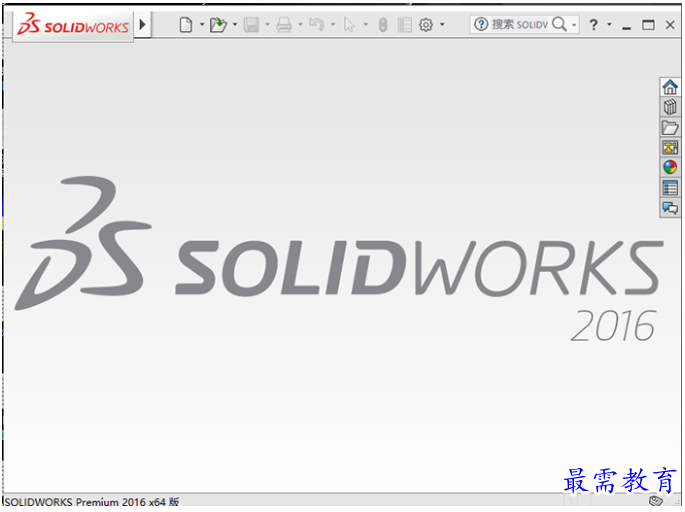This screenshot has height=512, width=685.
Task: Expand the menu bar flyout arrow
Action: pos(142,24)
